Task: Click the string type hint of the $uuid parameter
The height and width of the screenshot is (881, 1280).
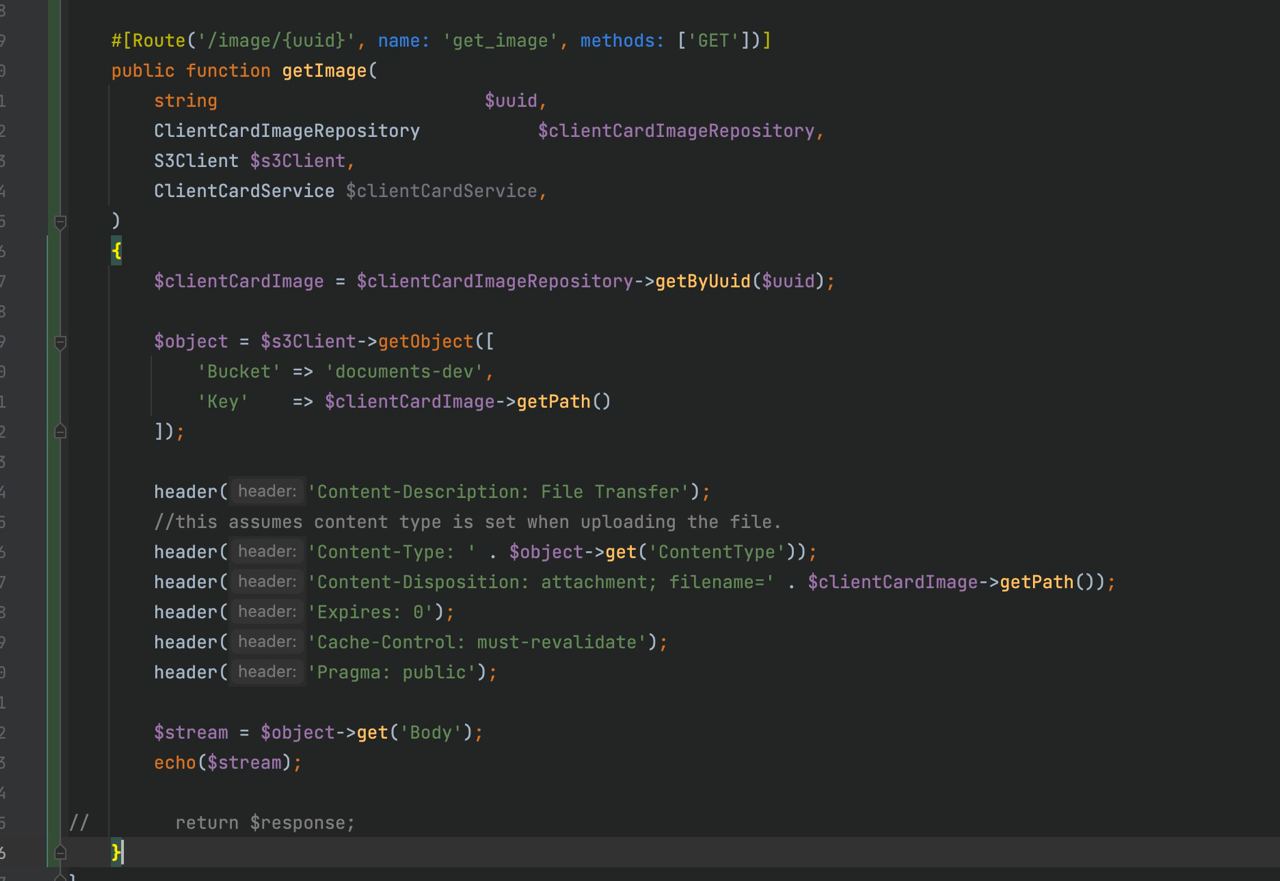Action: click(185, 101)
